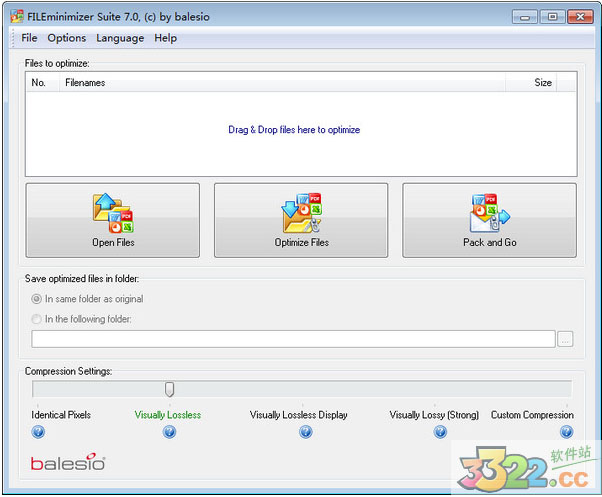Click the Drag & Drop files area text
This screenshot has height=497, width=602.
(x=294, y=130)
